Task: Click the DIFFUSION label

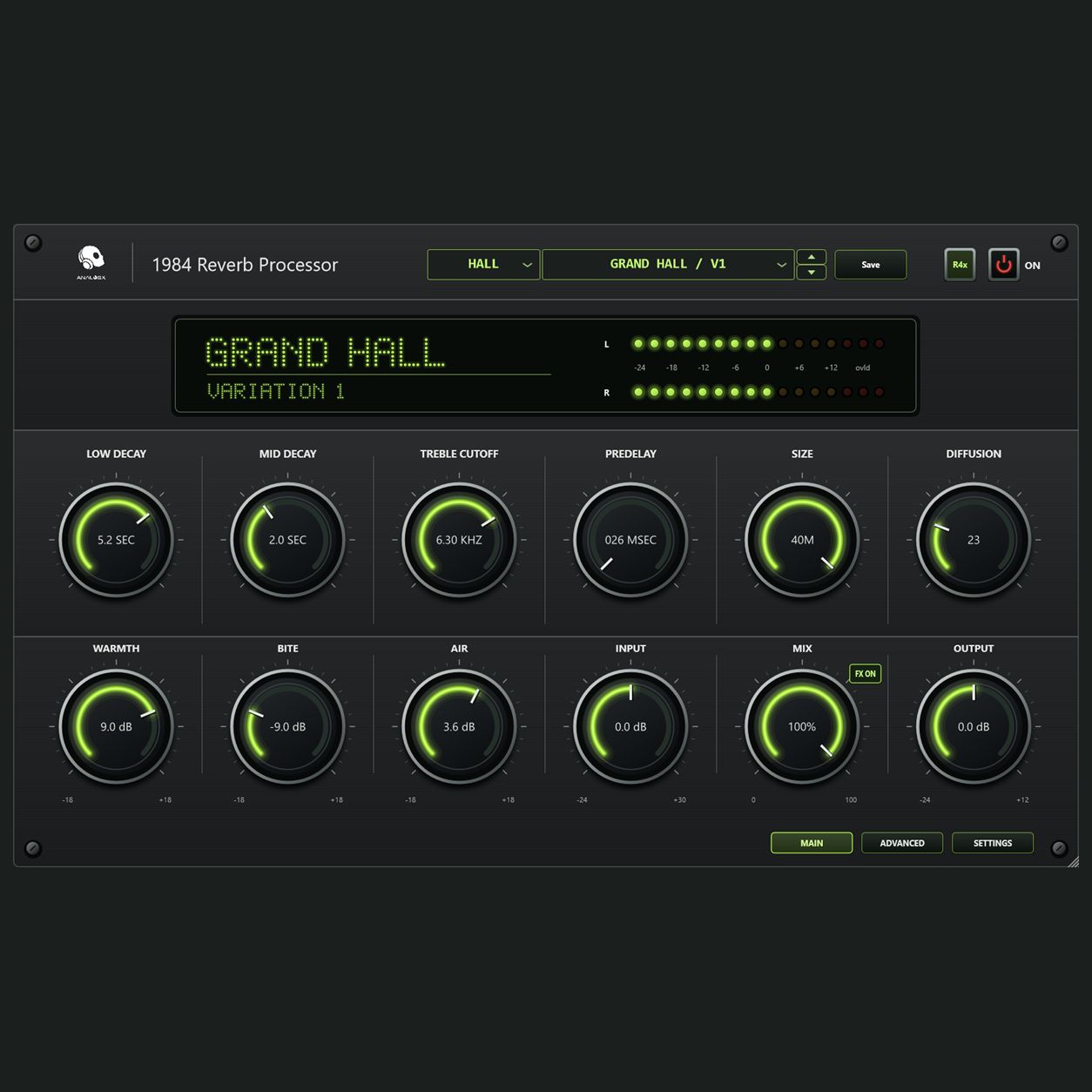Action: tap(974, 454)
